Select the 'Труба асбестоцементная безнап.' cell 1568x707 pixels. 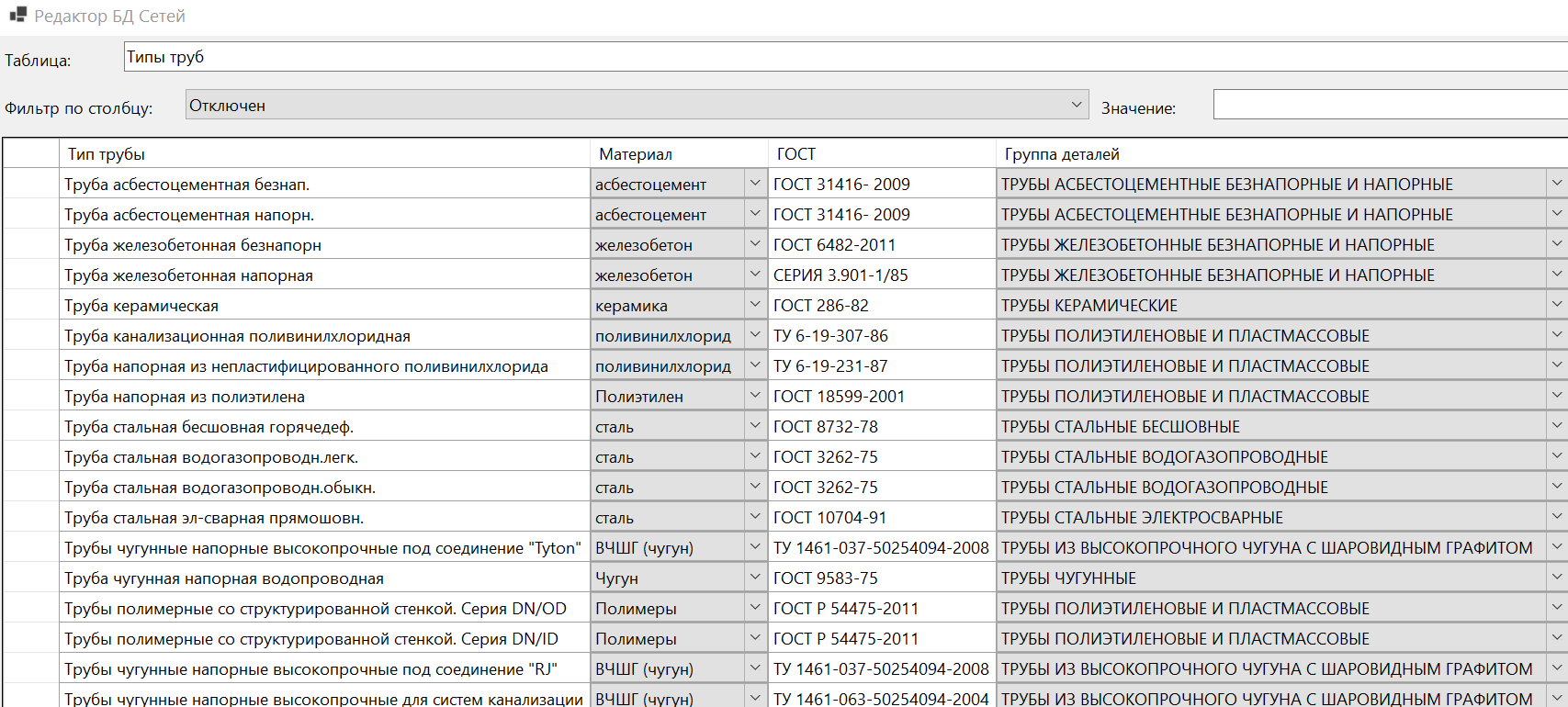pos(324,185)
